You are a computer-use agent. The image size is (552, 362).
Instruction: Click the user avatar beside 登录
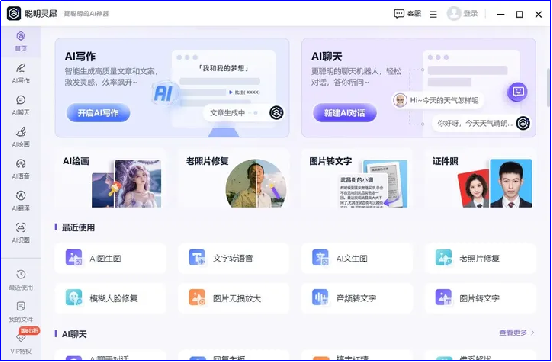tap(454, 14)
